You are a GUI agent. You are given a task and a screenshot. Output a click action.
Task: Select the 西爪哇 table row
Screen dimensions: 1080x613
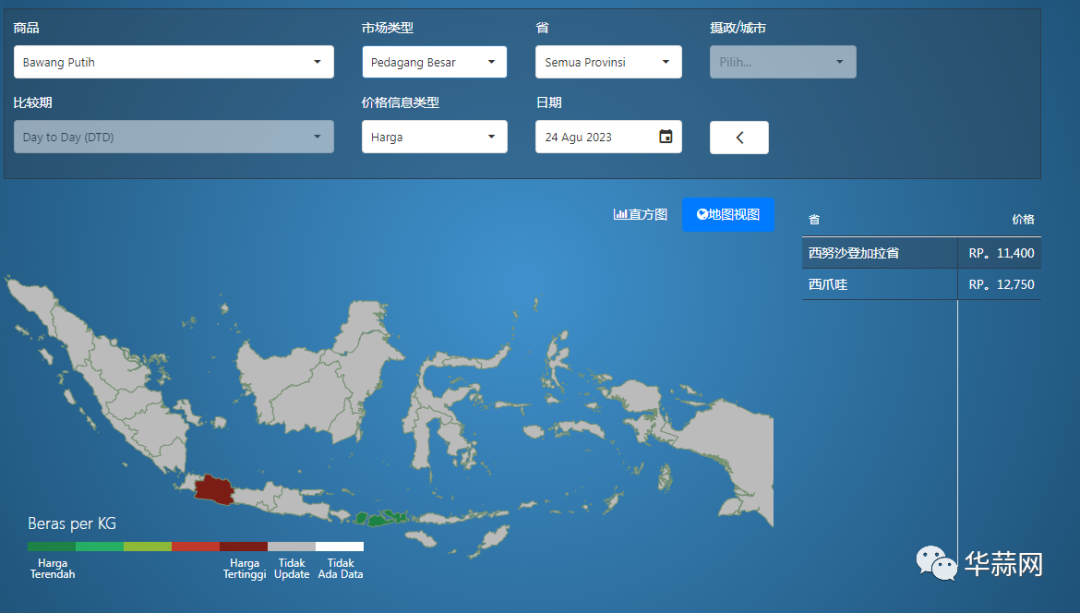coord(920,285)
